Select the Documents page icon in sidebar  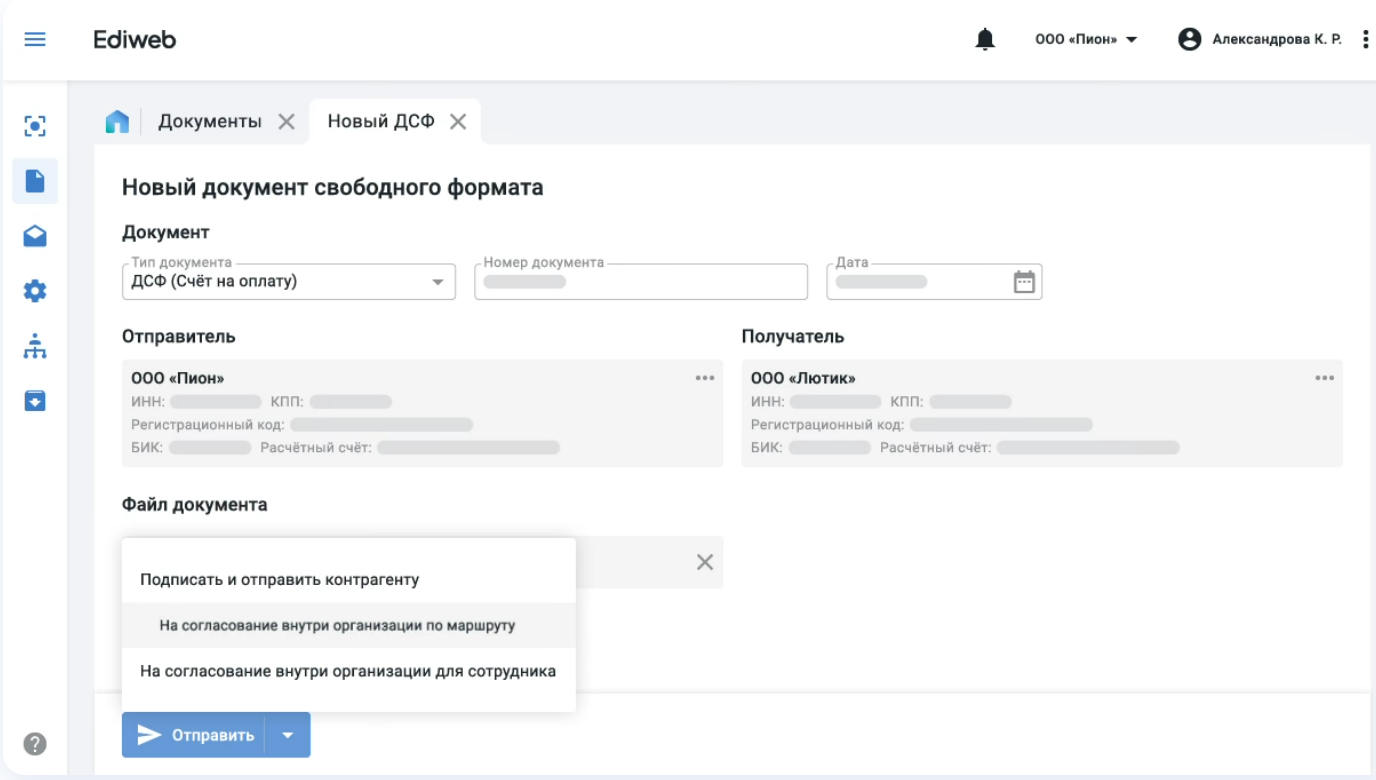[x=36, y=181]
